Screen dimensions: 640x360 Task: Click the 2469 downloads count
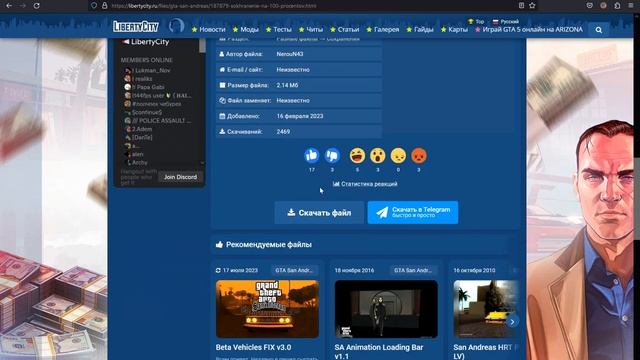point(283,131)
